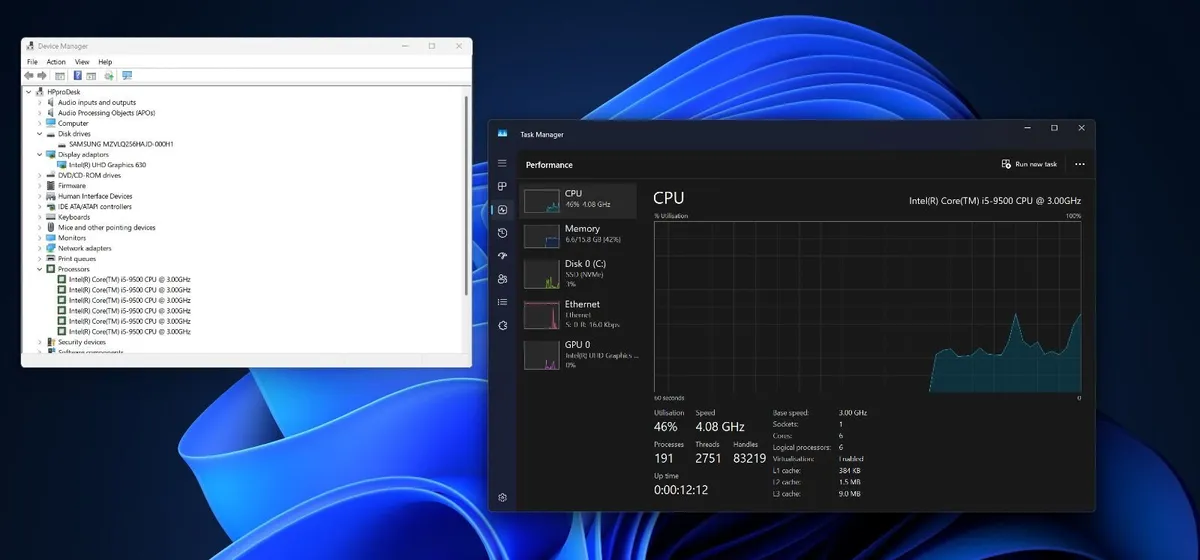
Task: Click the Task Manager CPU model name heading
Action: [x=995, y=201]
